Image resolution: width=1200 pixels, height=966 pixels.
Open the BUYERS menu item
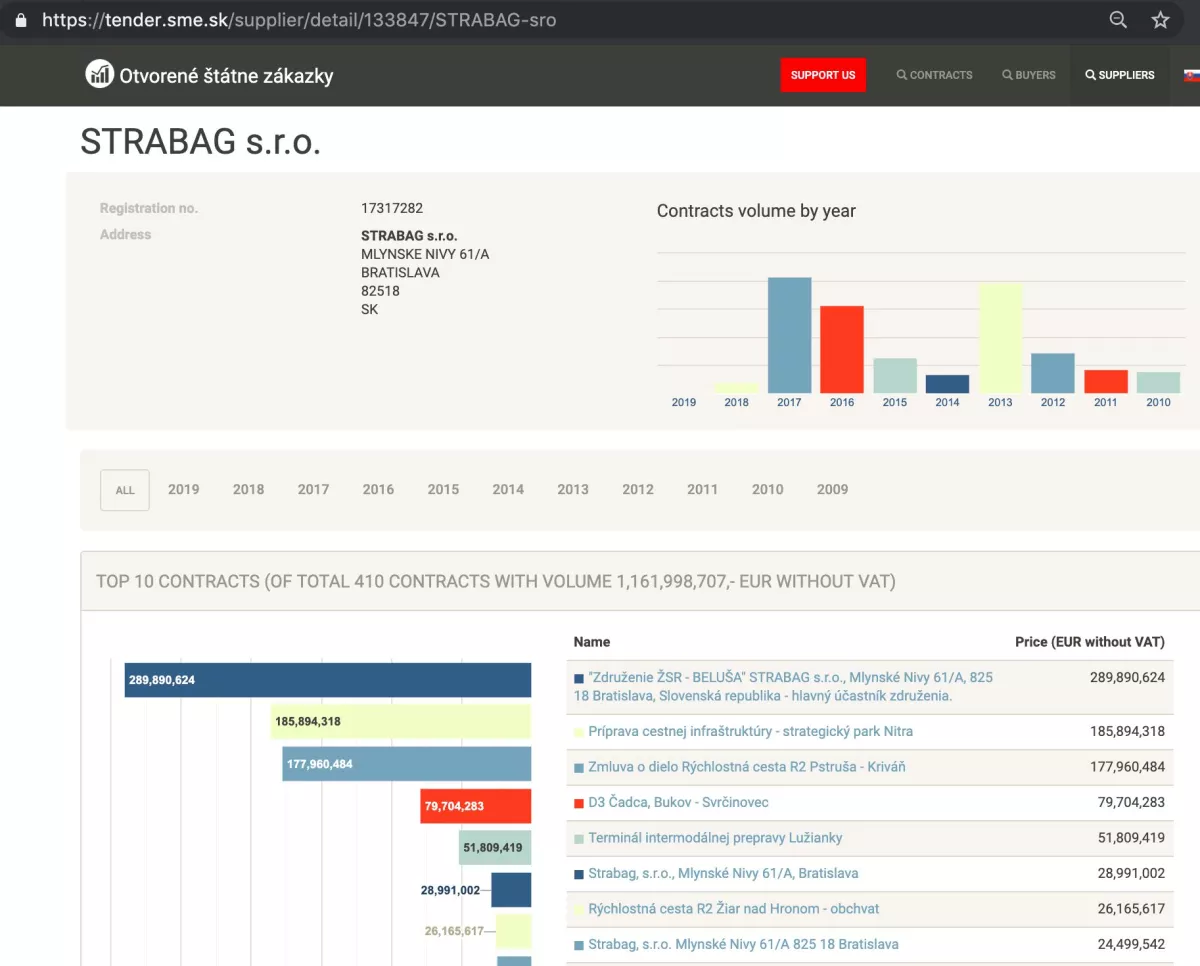(x=1029, y=75)
